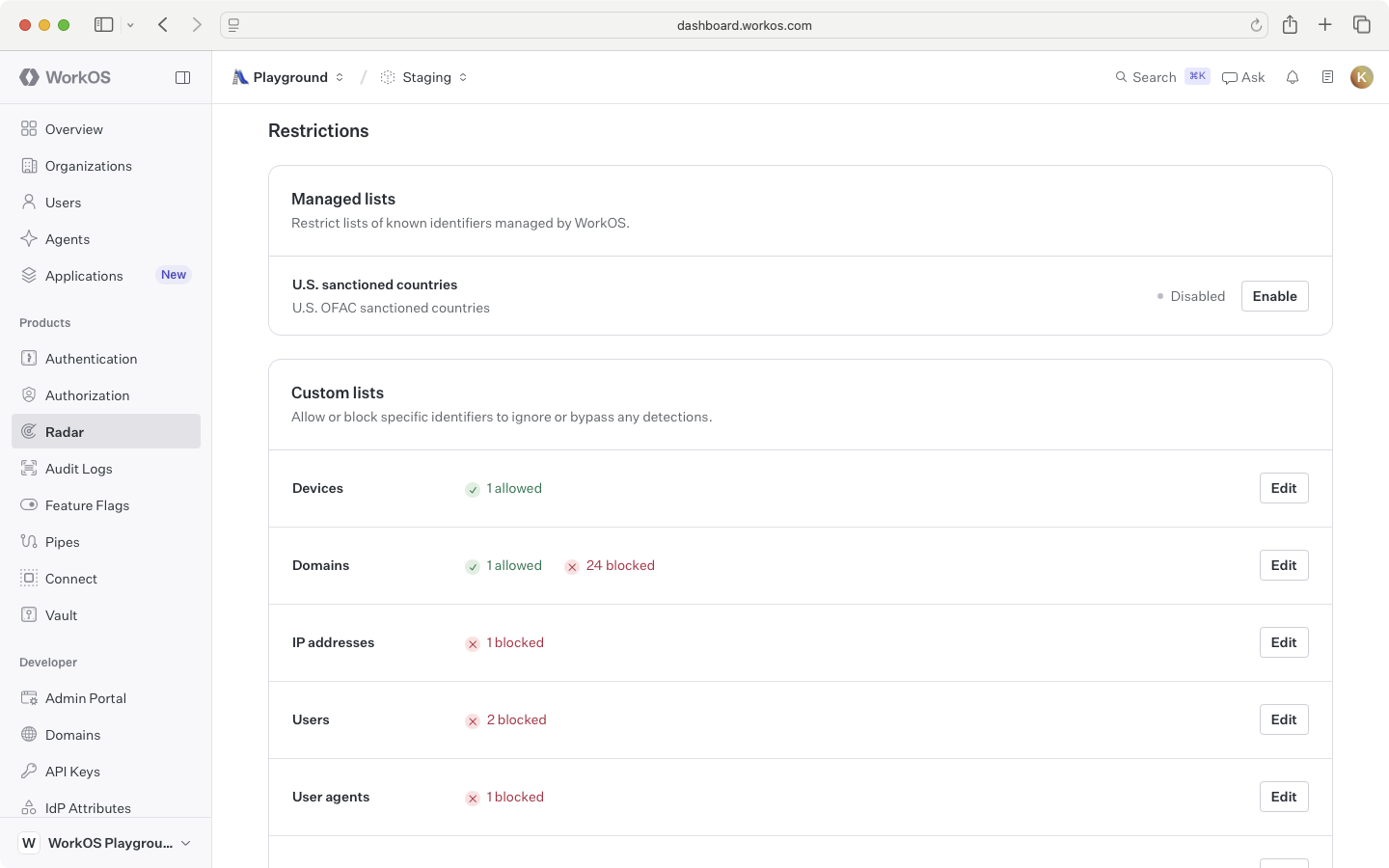
Task: Go to Admin Portal settings
Action: point(106,698)
